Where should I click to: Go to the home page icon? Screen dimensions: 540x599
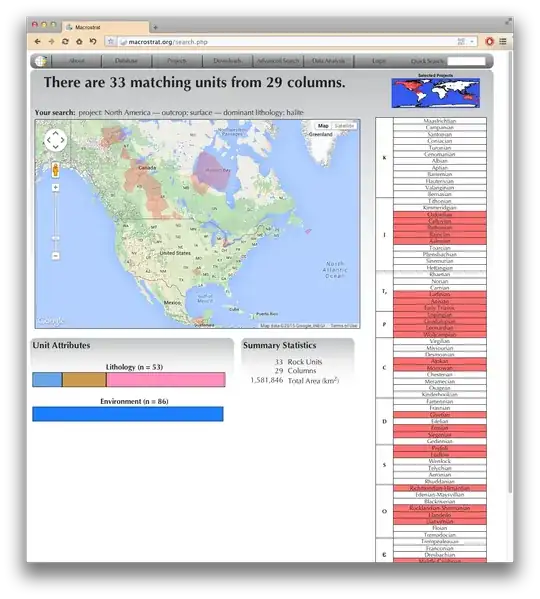tap(79, 41)
